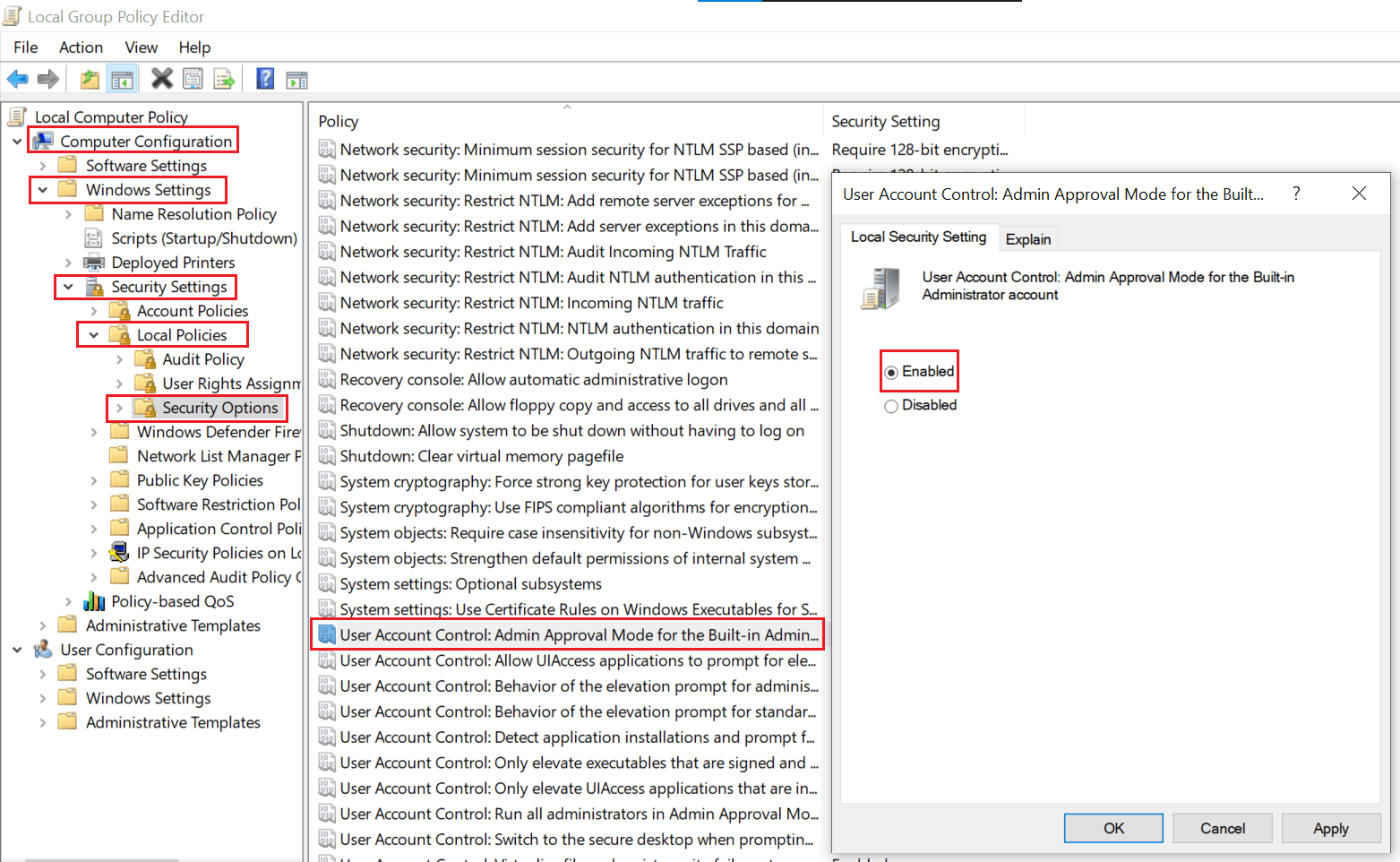Viewport: 1400px width, 862px height.
Task: Click the Audit Policy folder icon
Action: 145,359
